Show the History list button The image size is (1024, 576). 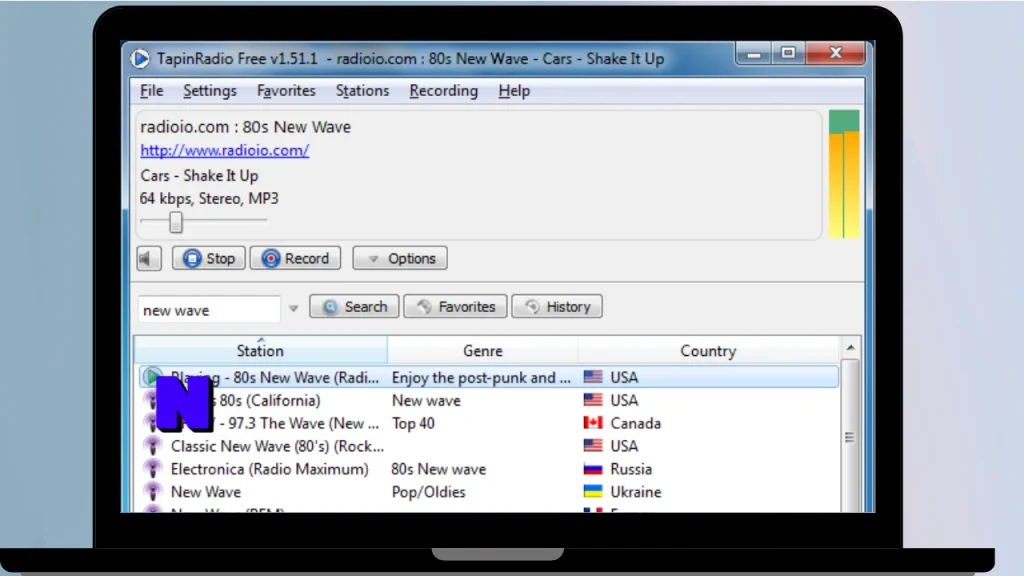(x=557, y=307)
